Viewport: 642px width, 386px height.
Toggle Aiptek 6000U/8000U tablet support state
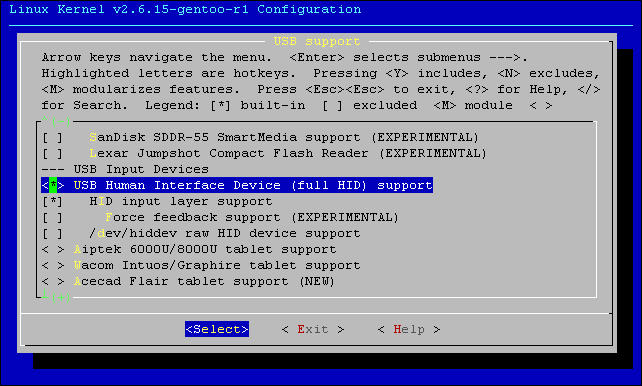(x=53, y=249)
